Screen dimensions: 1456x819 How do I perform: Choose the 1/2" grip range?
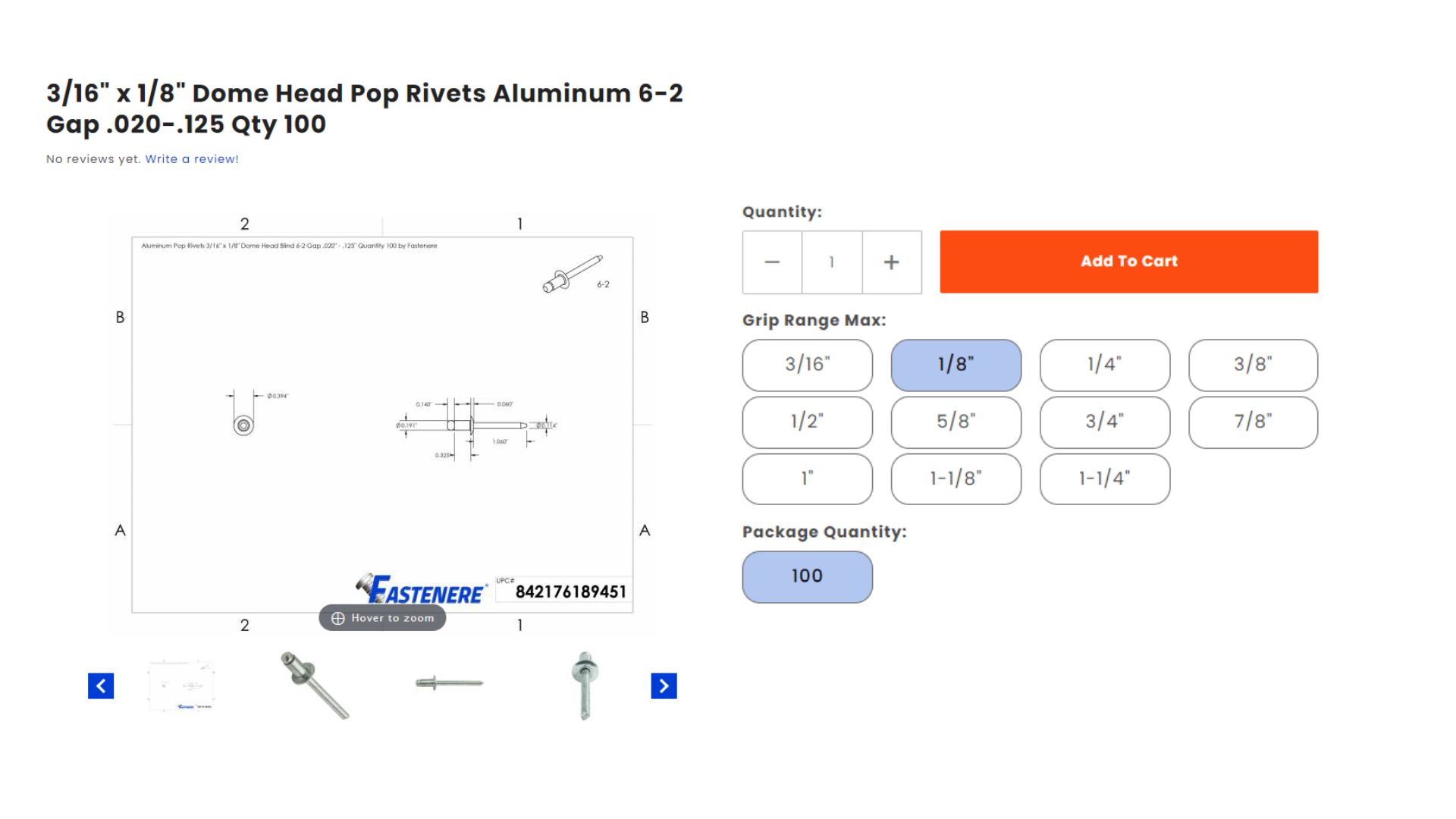click(x=807, y=422)
